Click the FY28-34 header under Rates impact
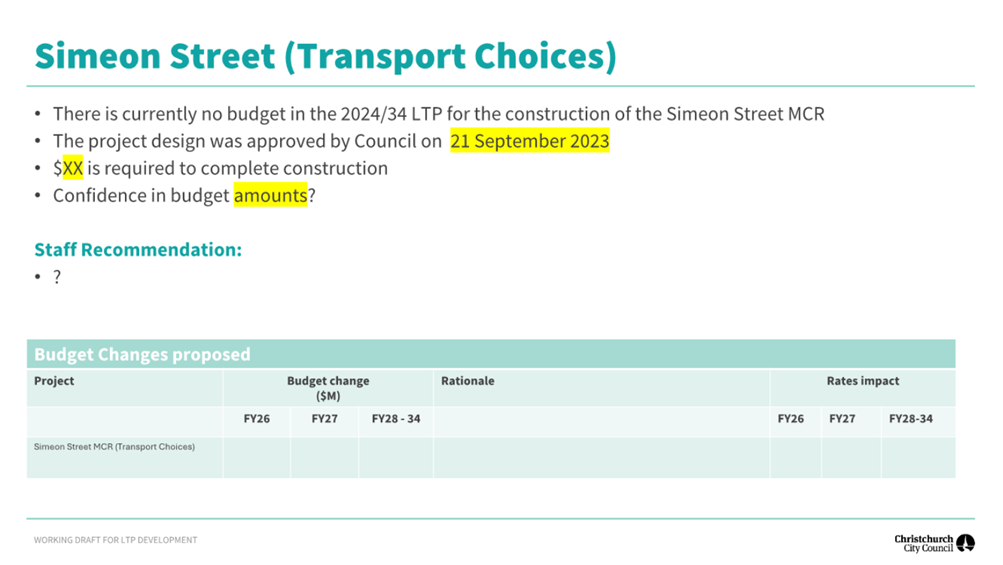Image resolution: width=1003 pixels, height=565 pixels. click(x=911, y=419)
